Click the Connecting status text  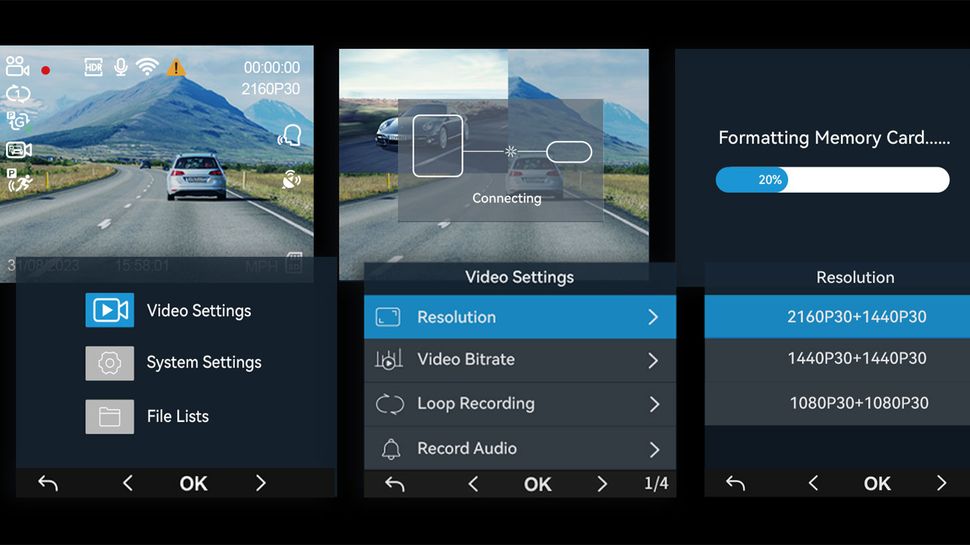(x=507, y=198)
